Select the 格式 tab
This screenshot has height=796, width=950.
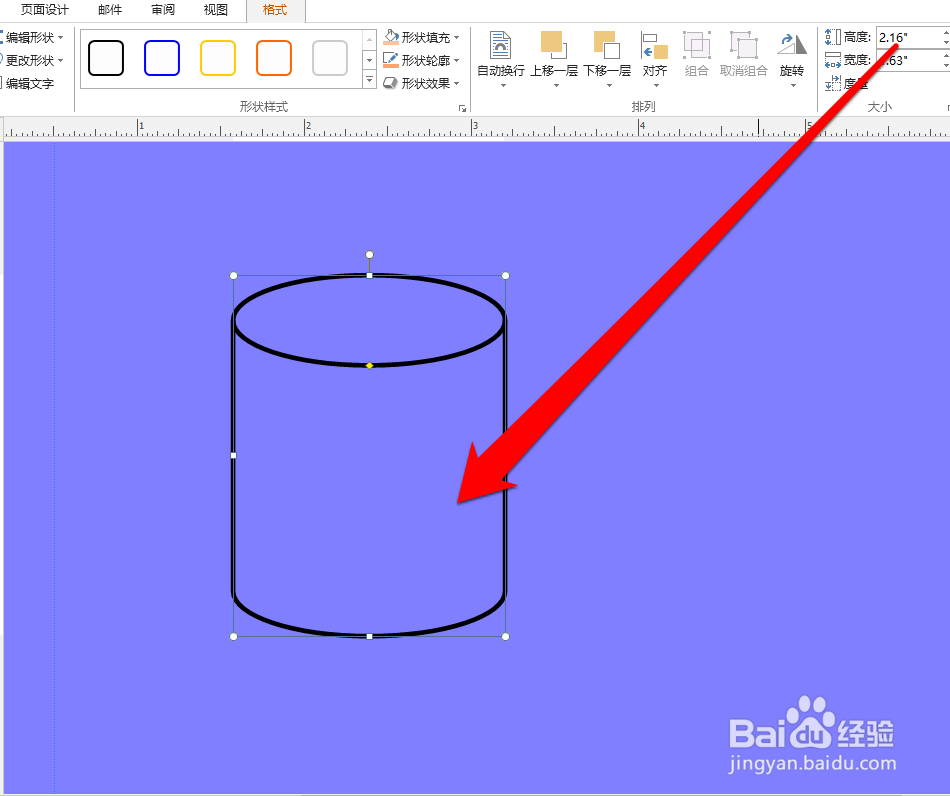(x=275, y=10)
